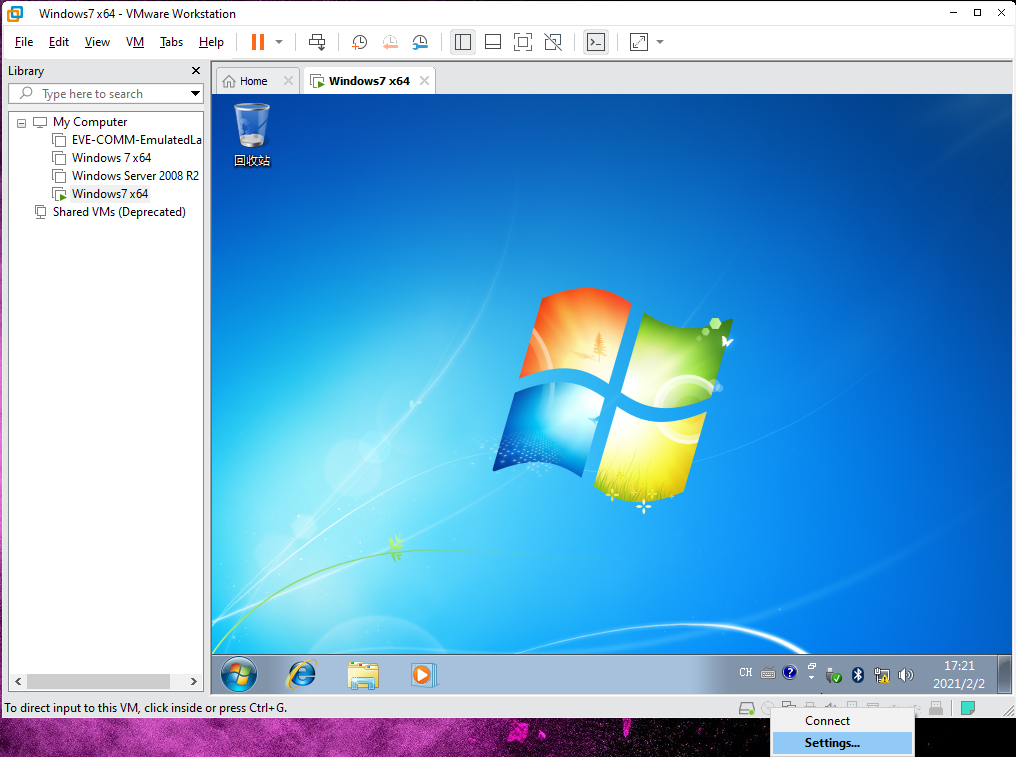Click the CD/DVD drive status icon

click(x=768, y=708)
